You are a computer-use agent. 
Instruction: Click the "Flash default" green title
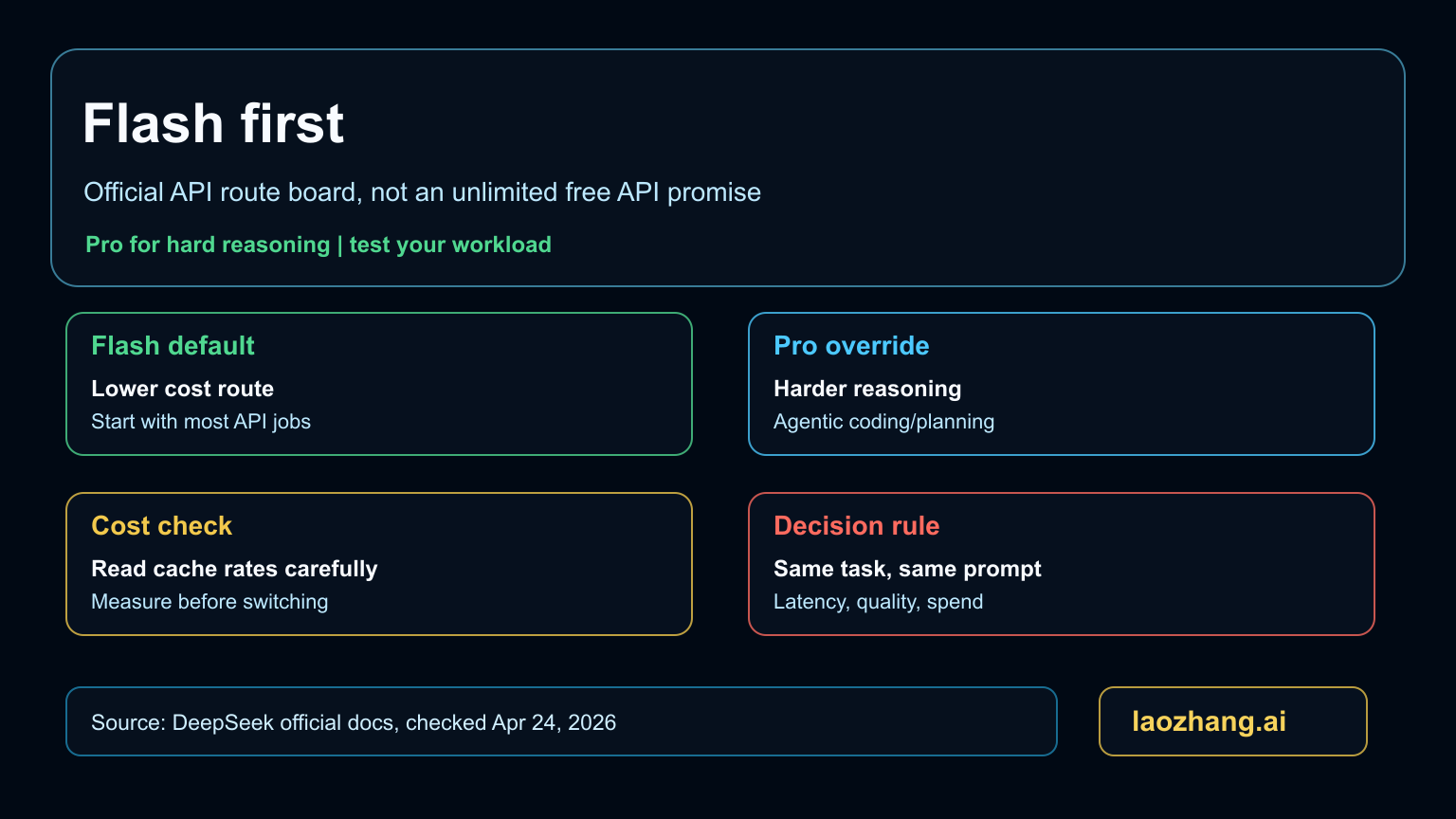(173, 346)
